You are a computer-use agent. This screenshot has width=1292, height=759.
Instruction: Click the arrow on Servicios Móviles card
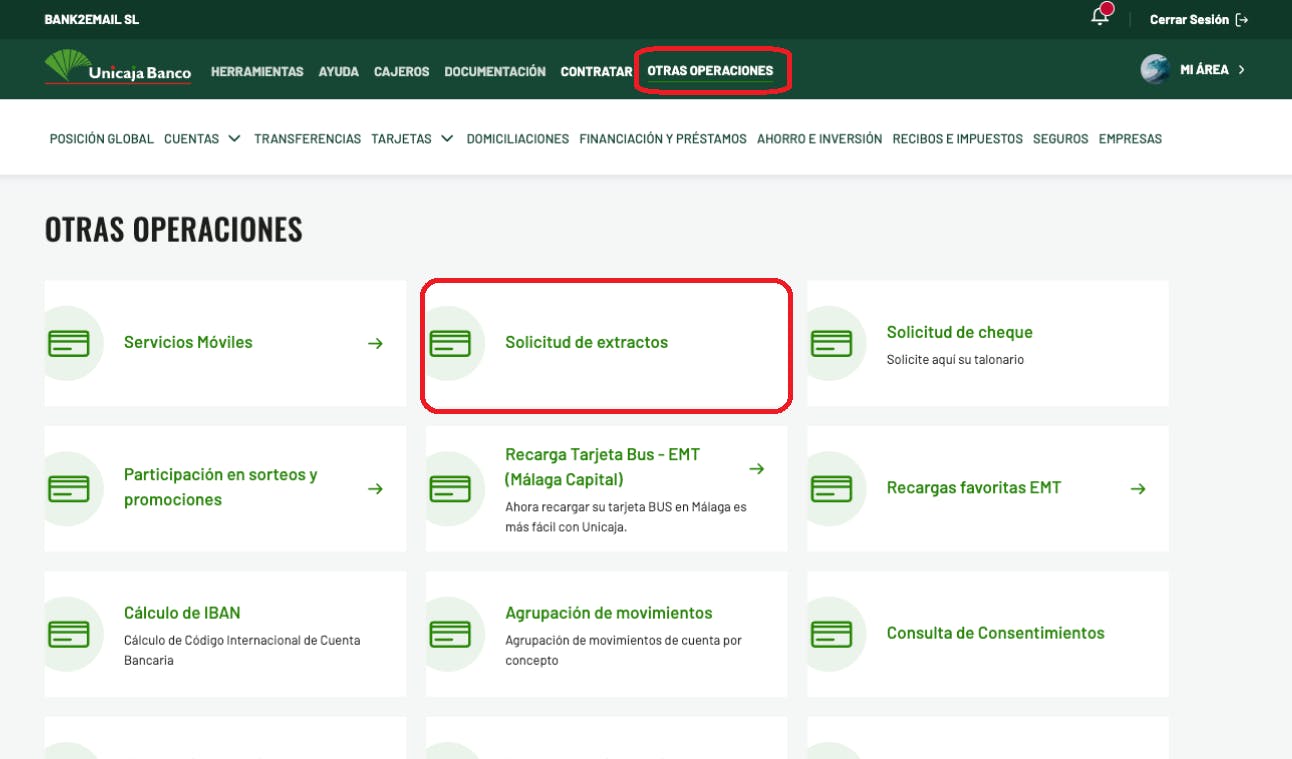(375, 343)
